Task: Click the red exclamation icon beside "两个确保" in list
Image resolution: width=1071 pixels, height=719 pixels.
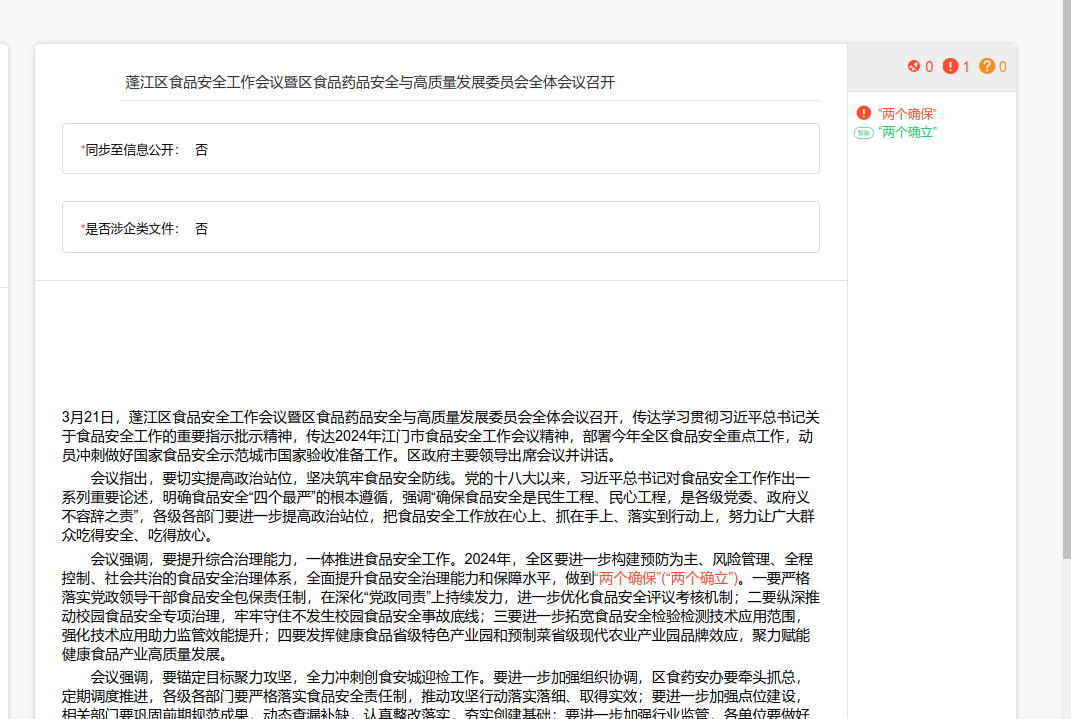Action: coord(864,114)
